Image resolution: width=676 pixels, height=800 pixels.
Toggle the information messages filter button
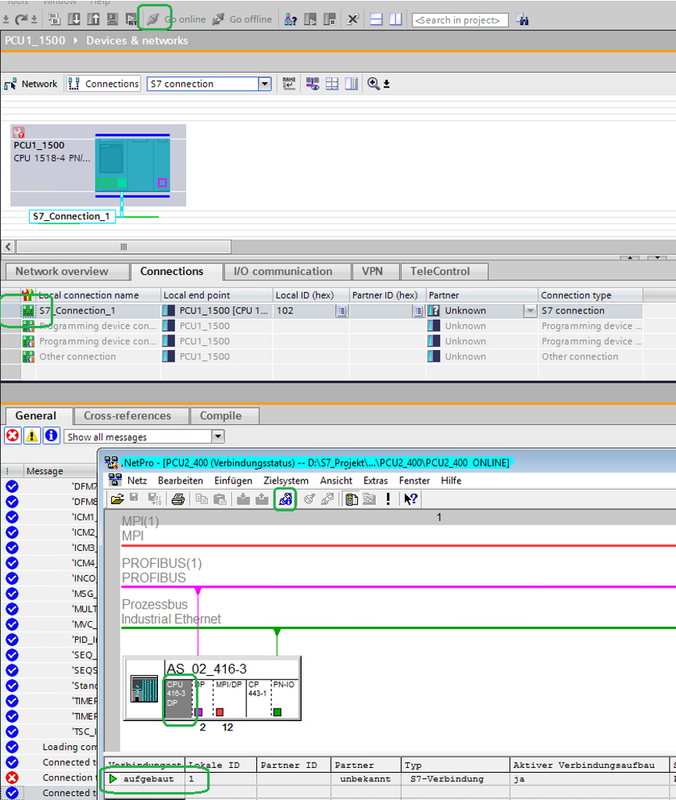[x=51, y=436]
